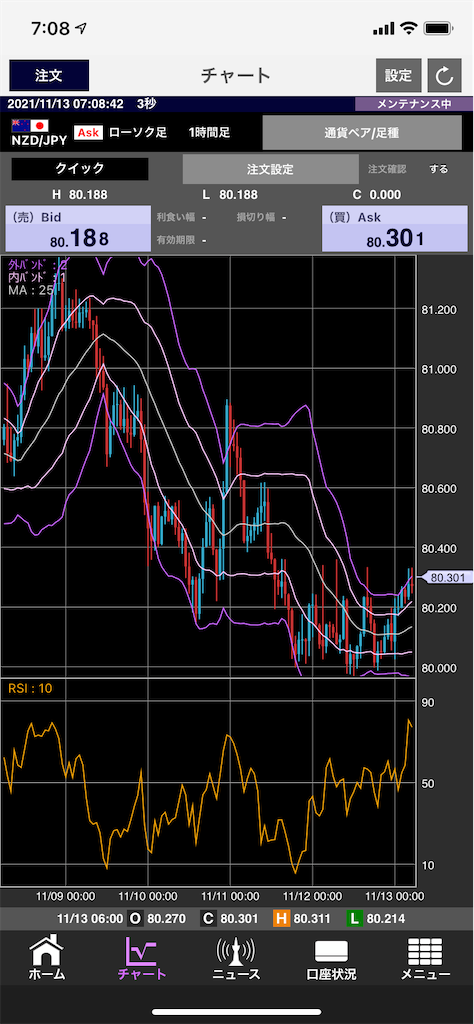Tap the RSI indicator panel
Screen dimensions: 474x1024
(x=208, y=782)
